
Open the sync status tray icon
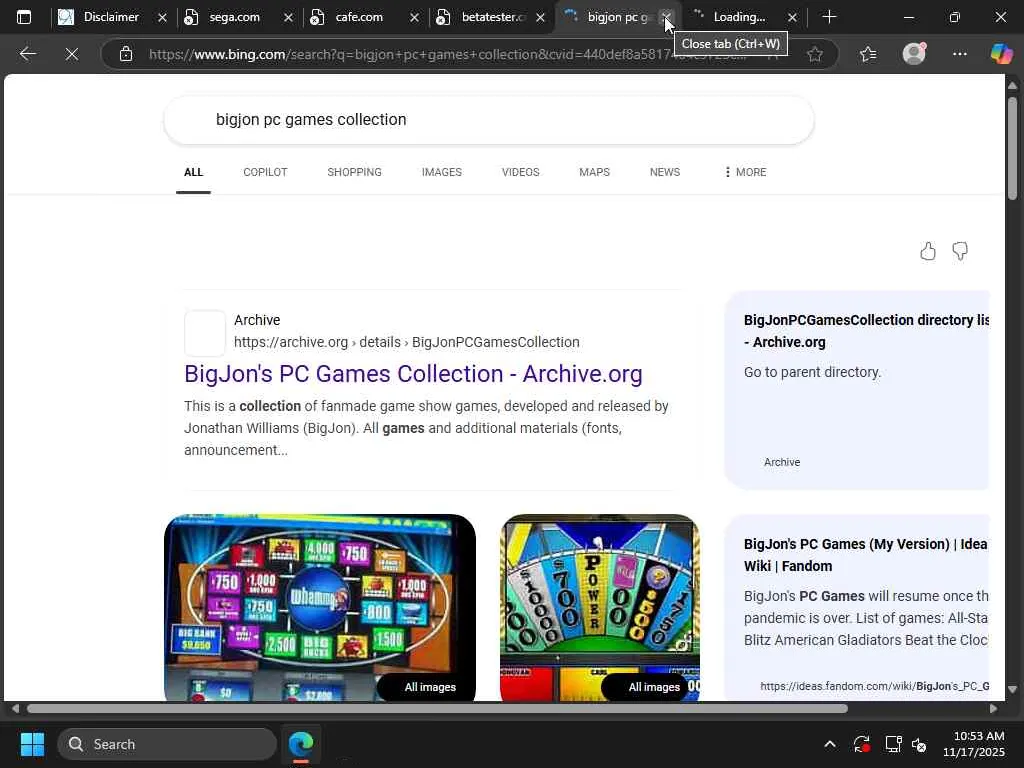click(x=861, y=744)
